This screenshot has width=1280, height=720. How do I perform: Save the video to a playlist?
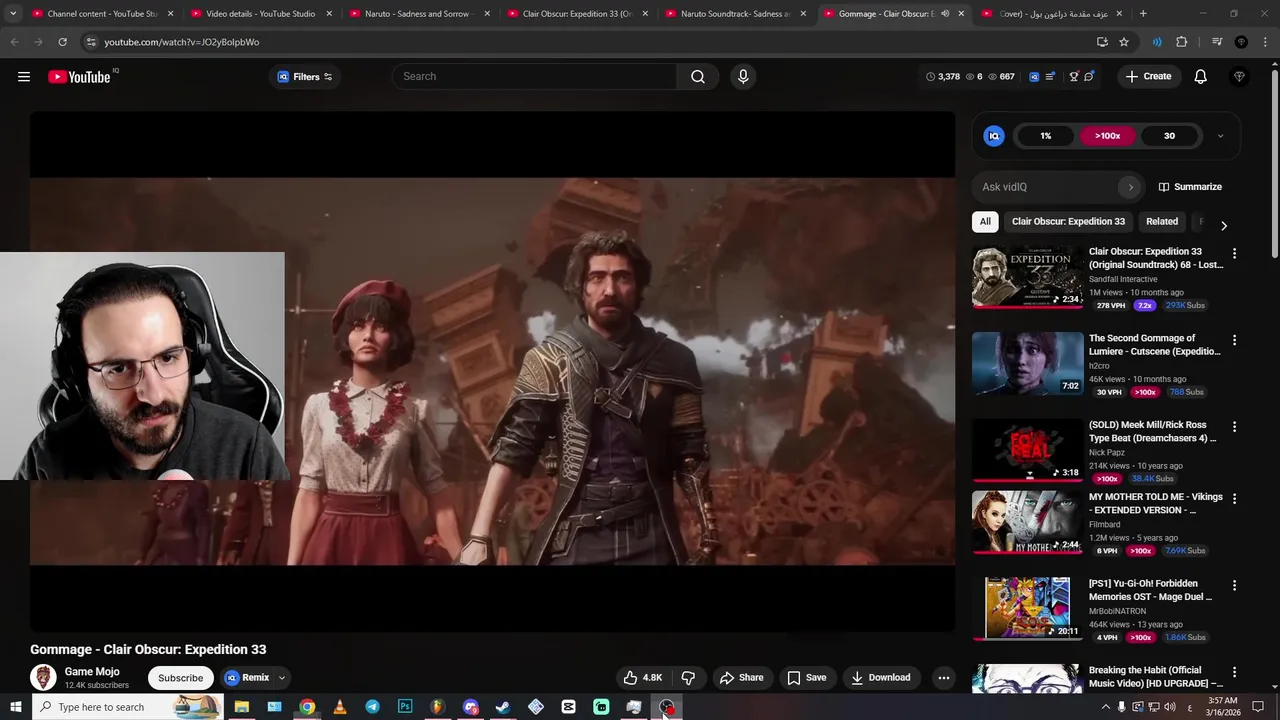click(806, 677)
